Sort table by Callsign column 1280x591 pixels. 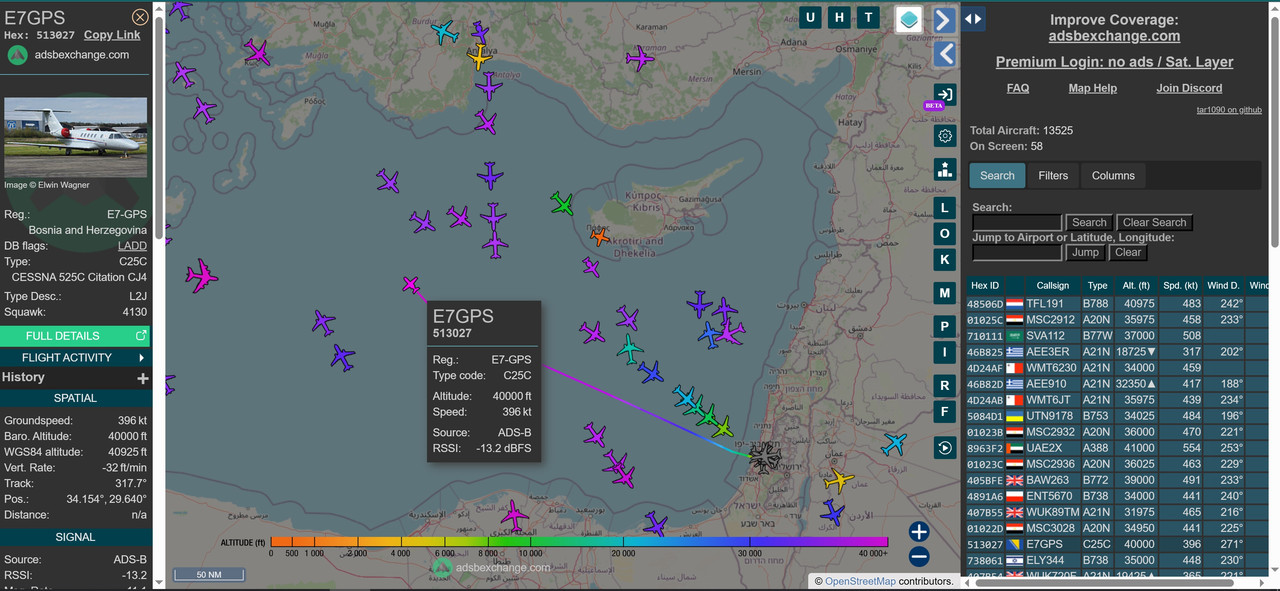pyautogui.click(x=1052, y=285)
